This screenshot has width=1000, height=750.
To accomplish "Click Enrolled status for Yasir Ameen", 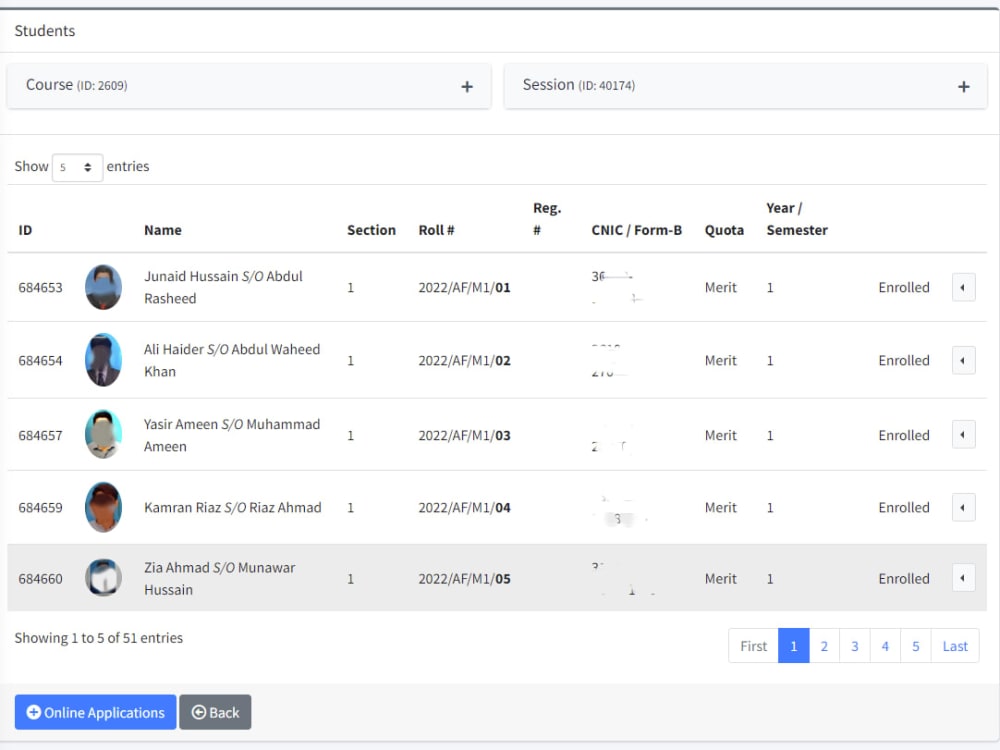I will (904, 436).
